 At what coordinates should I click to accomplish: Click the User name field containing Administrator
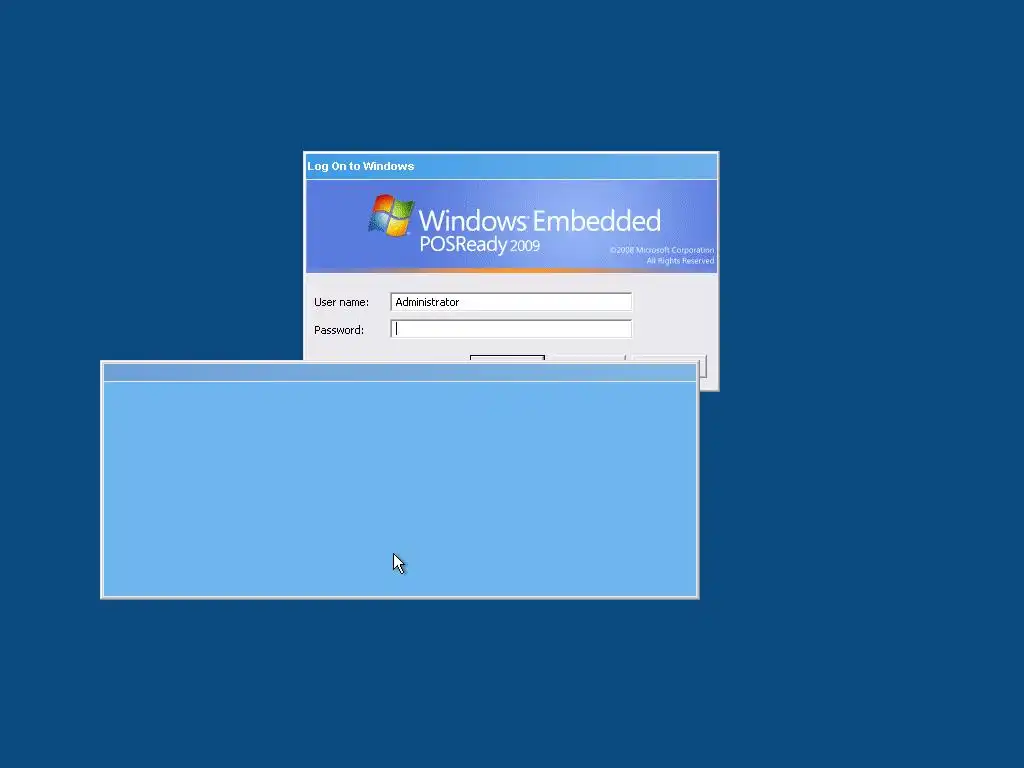pos(511,302)
